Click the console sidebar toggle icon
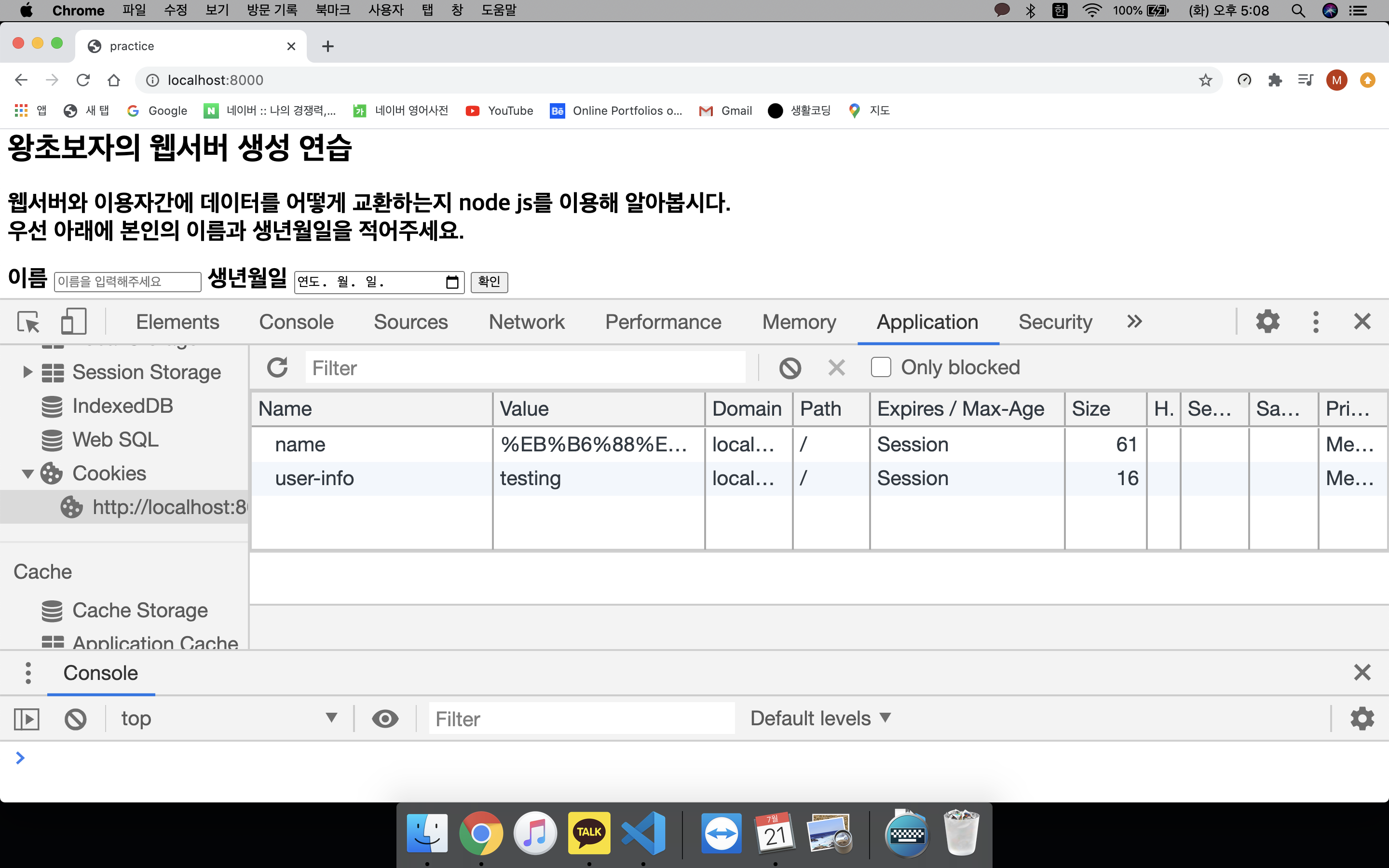This screenshot has width=1389, height=868. [27, 719]
